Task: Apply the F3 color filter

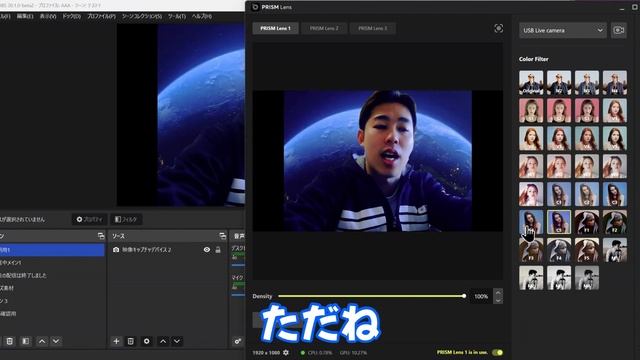Action: (531, 250)
